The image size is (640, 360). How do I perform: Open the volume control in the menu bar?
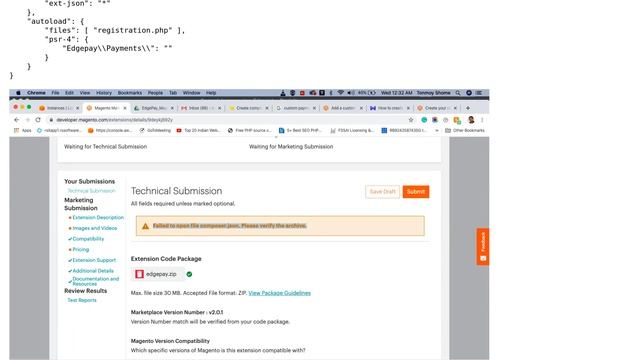pos(351,93)
